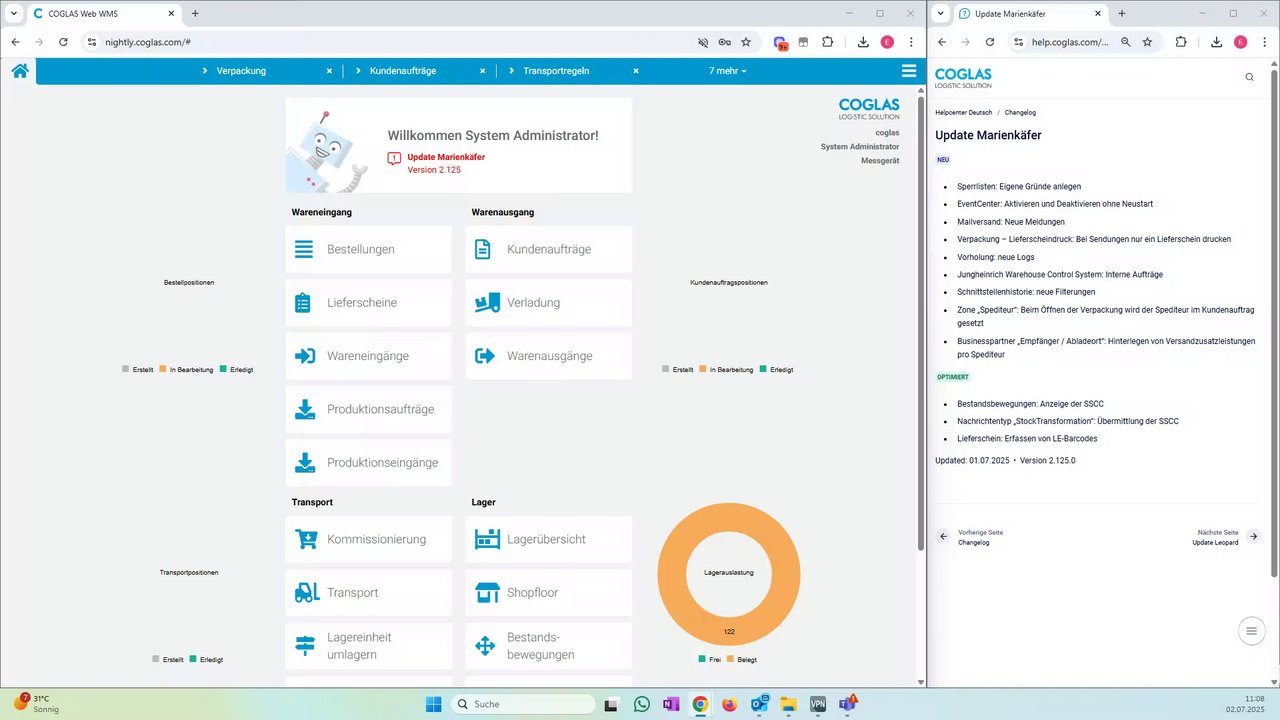Open WhatsApp from the taskbar
1280x720 pixels.
(642, 704)
